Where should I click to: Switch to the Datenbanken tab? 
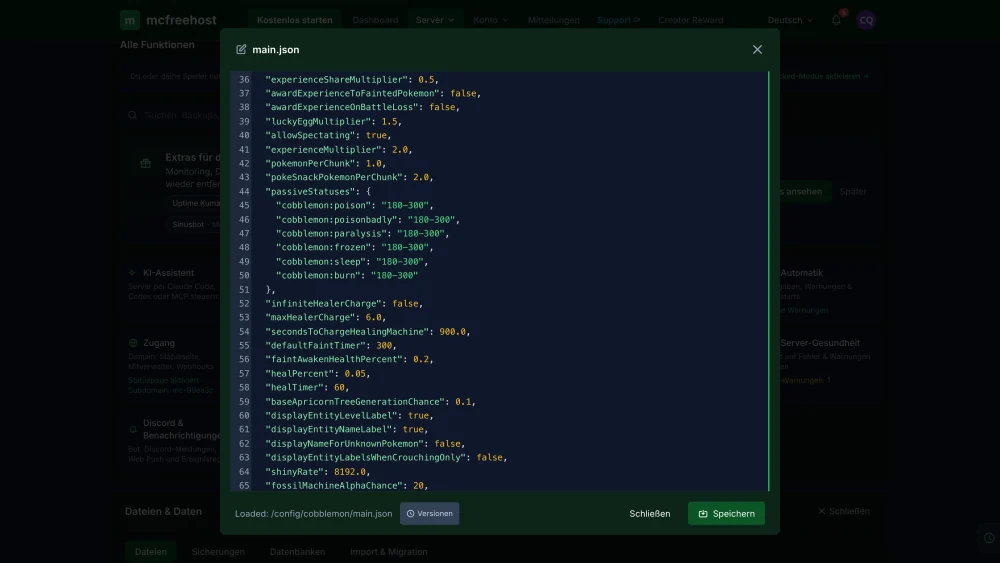tap(297, 552)
